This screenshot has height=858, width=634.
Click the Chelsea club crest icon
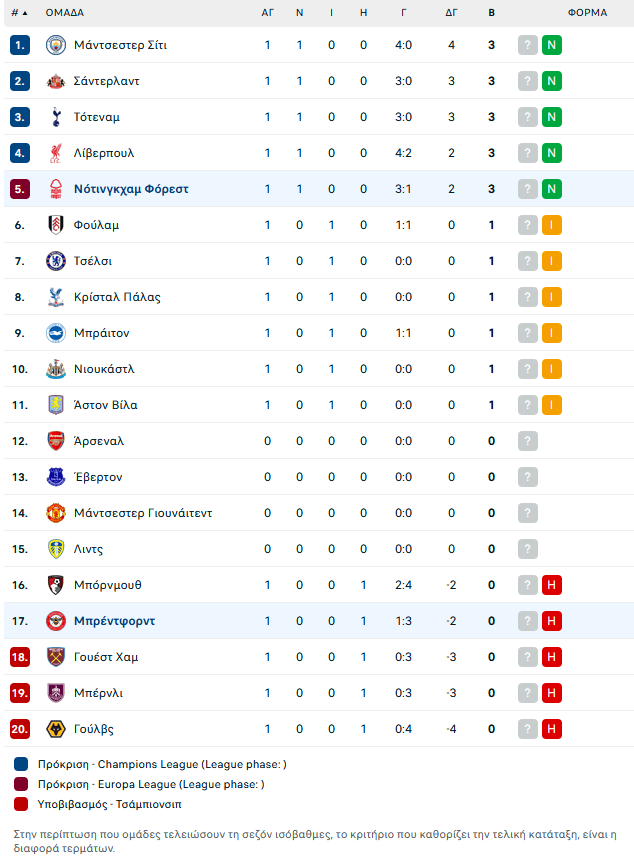pyautogui.click(x=55, y=261)
